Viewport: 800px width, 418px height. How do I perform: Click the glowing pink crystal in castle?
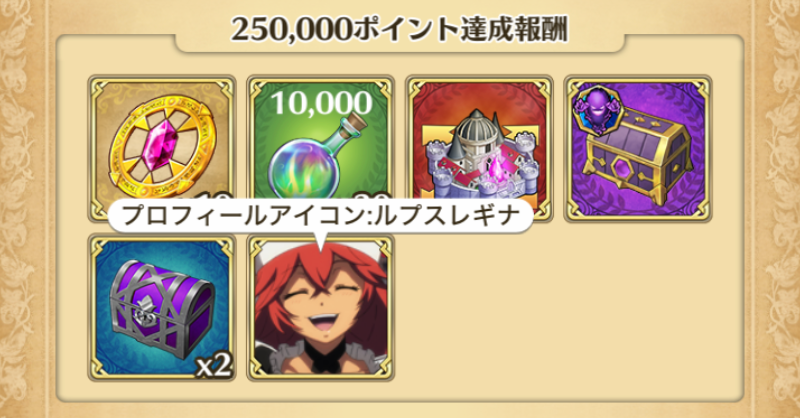(x=496, y=168)
